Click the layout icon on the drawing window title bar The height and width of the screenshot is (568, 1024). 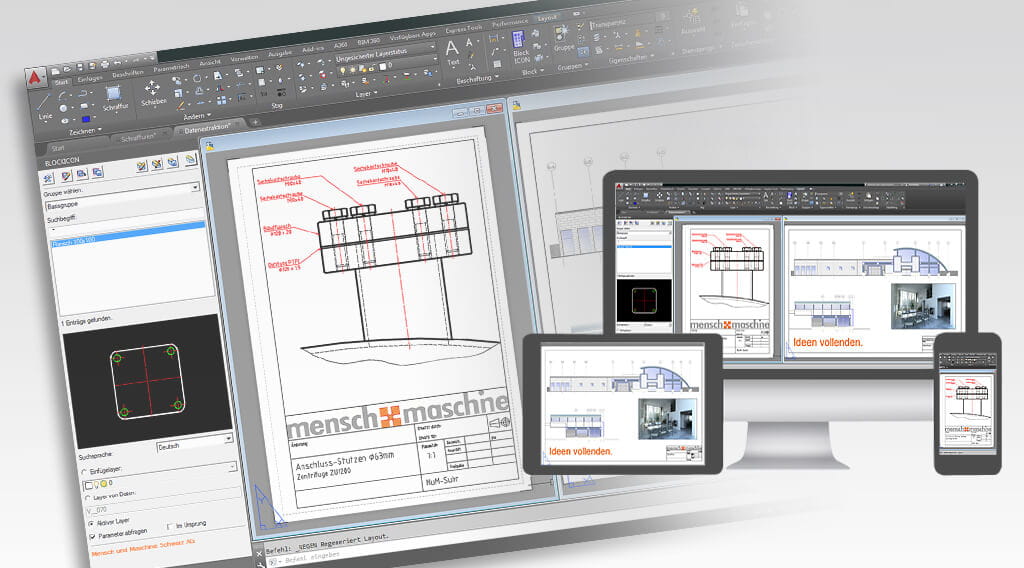(210, 146)
